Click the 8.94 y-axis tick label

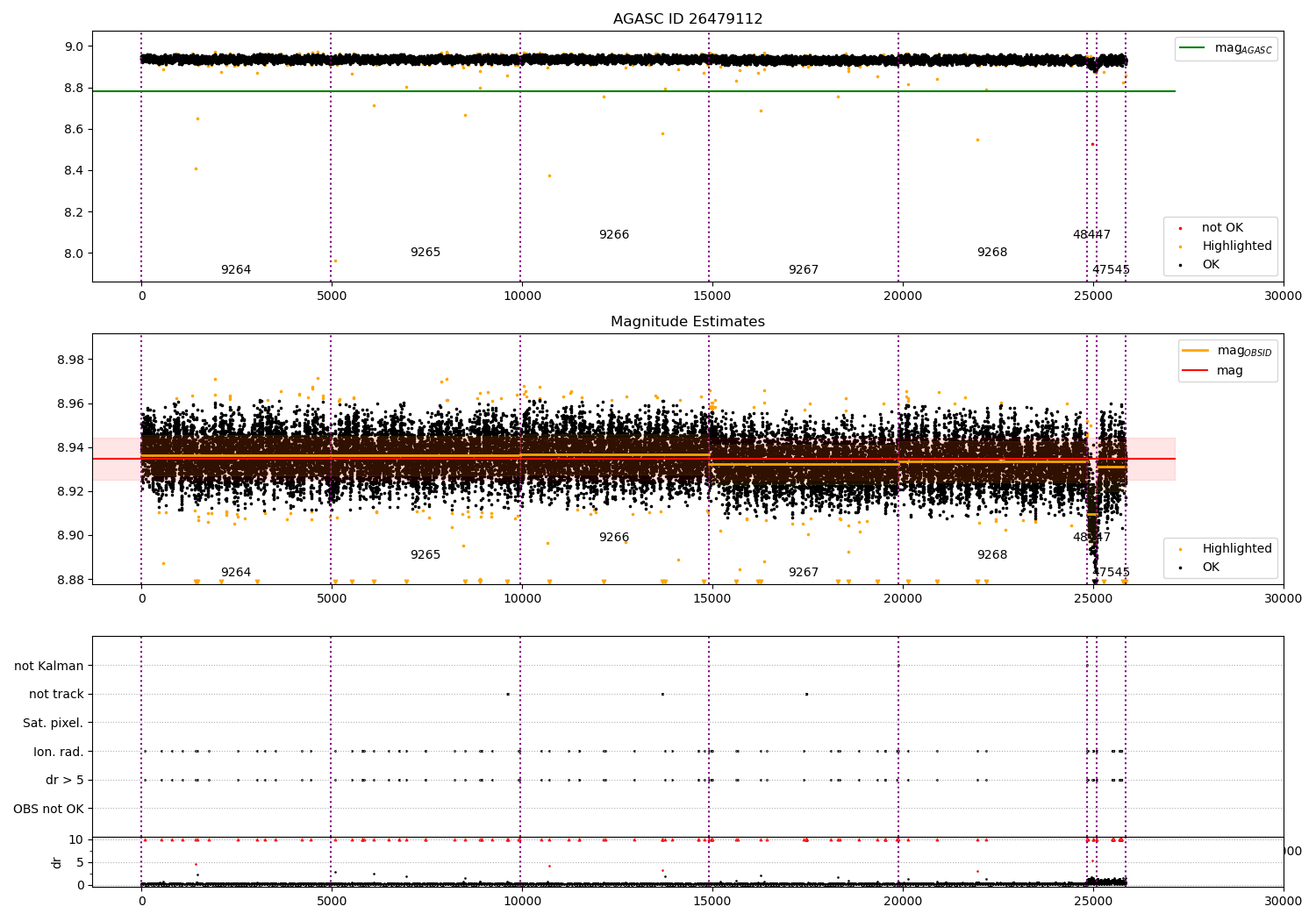tap(70, 447)
